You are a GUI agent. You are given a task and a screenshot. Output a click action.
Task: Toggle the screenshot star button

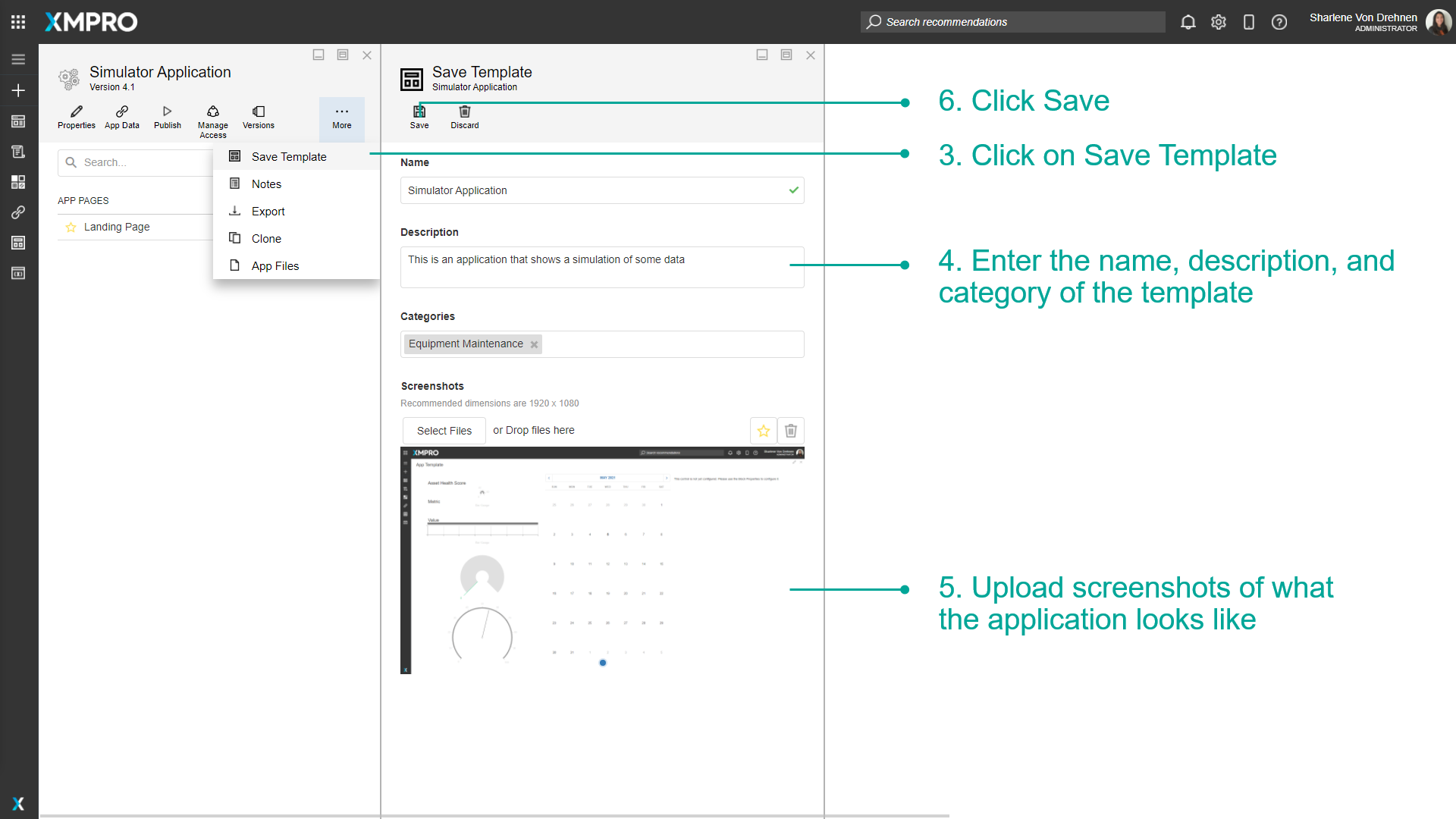[x=764, y=430]
